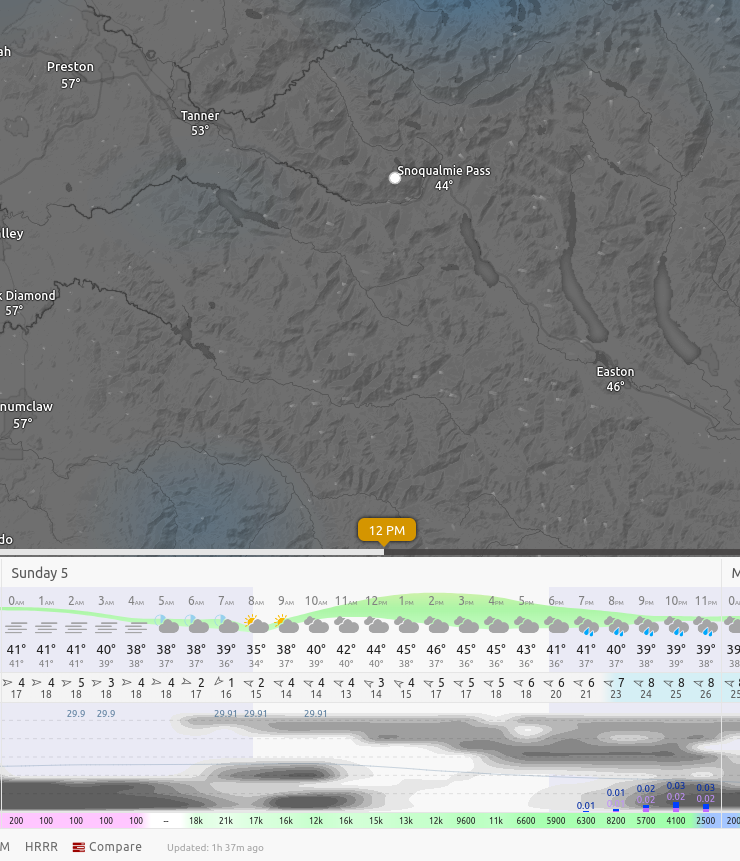
Task: Click the white Snoqualmie Pass location dot
Action: (x=395, y=178)
